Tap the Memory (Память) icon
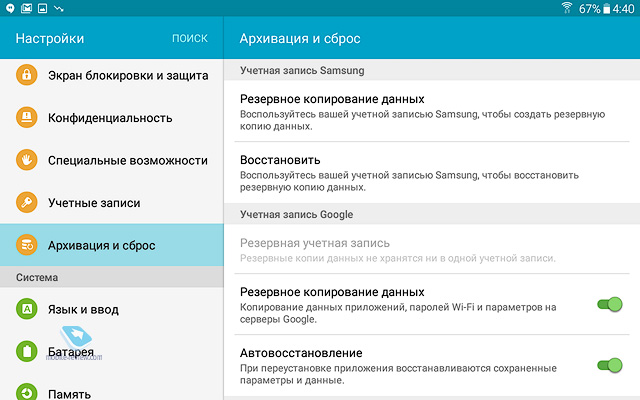 [x=27, y=392]
